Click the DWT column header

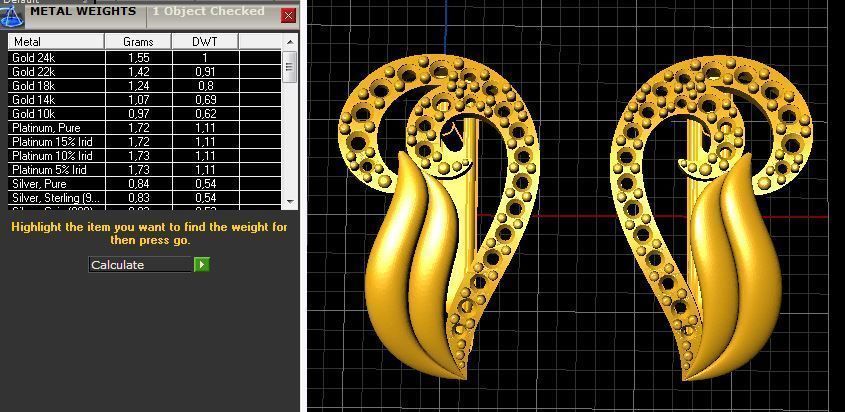205,41
